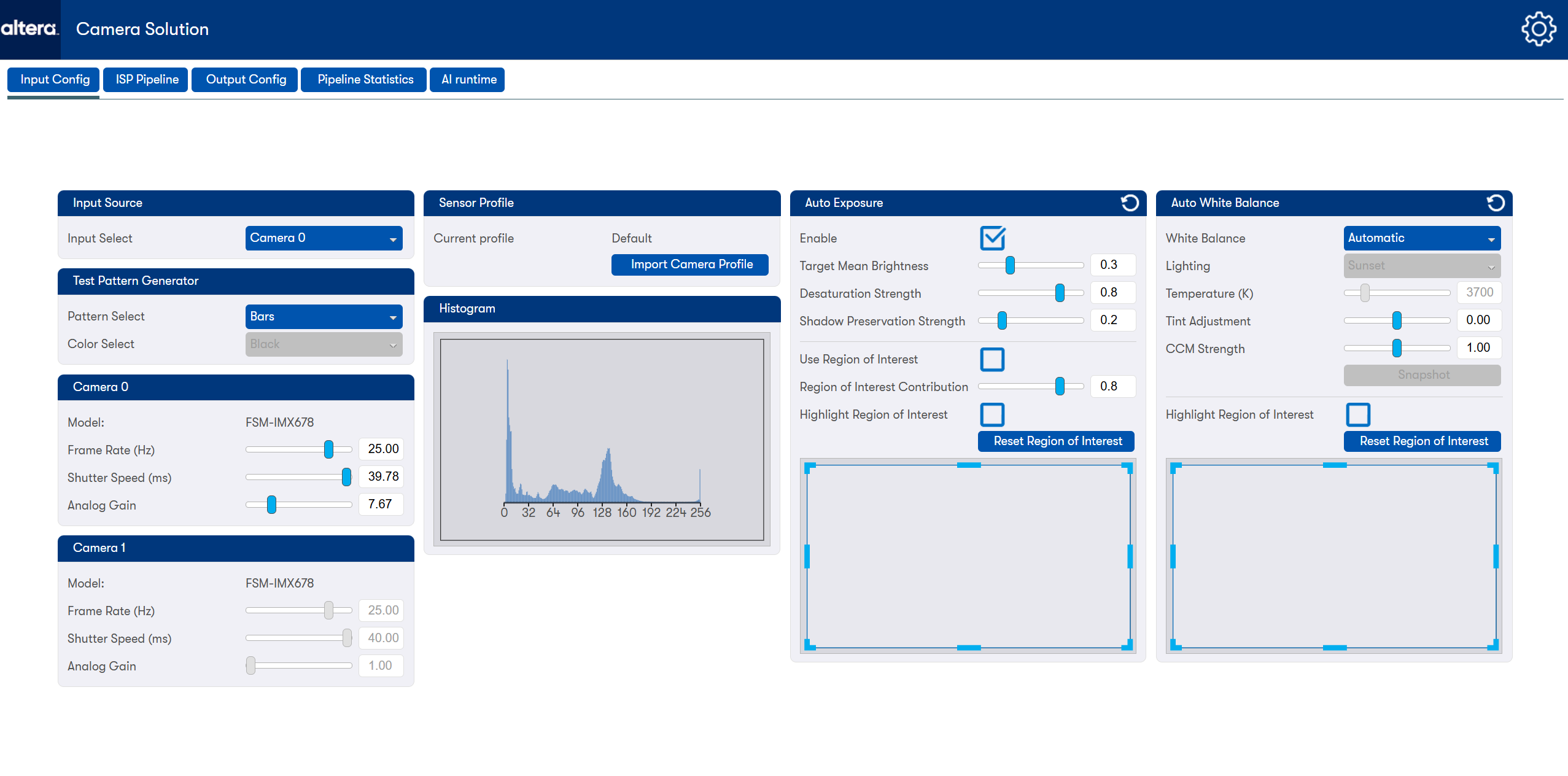Screen dimensions: 1568x776
Task: Open the Pipeline Statistics tab
Action: coord(365,80)
